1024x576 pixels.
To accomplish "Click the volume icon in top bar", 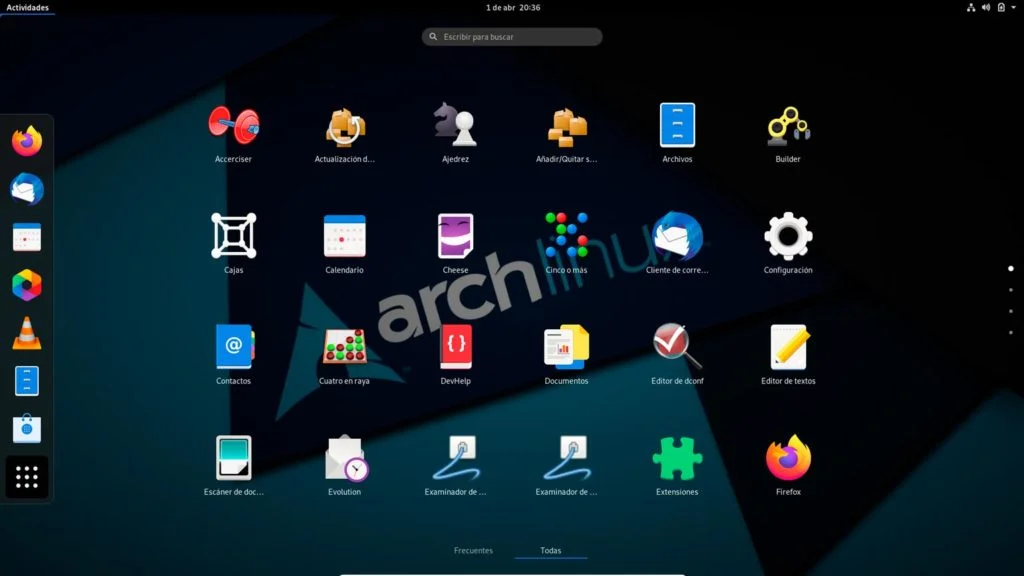I will tap(986, 8).
